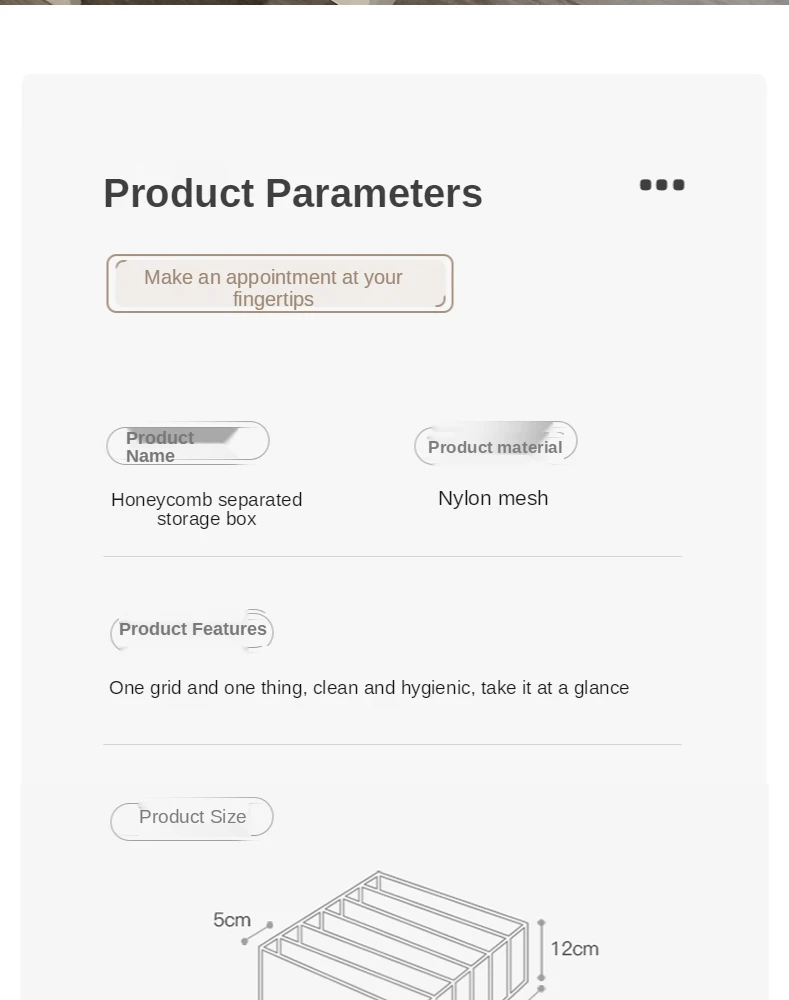789x1000 pixels.
Task: Click the storage box outline diagram
Action: (390, 945)
